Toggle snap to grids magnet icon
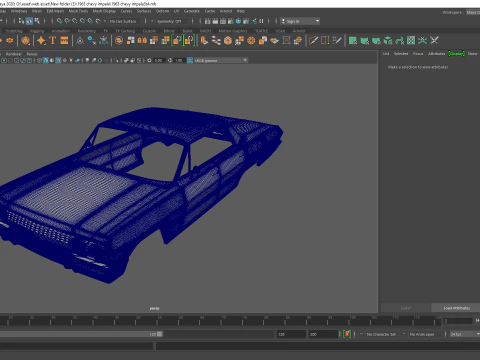This screenshot has height=360, width=480. pyautogui.click(x=59, y=21)
